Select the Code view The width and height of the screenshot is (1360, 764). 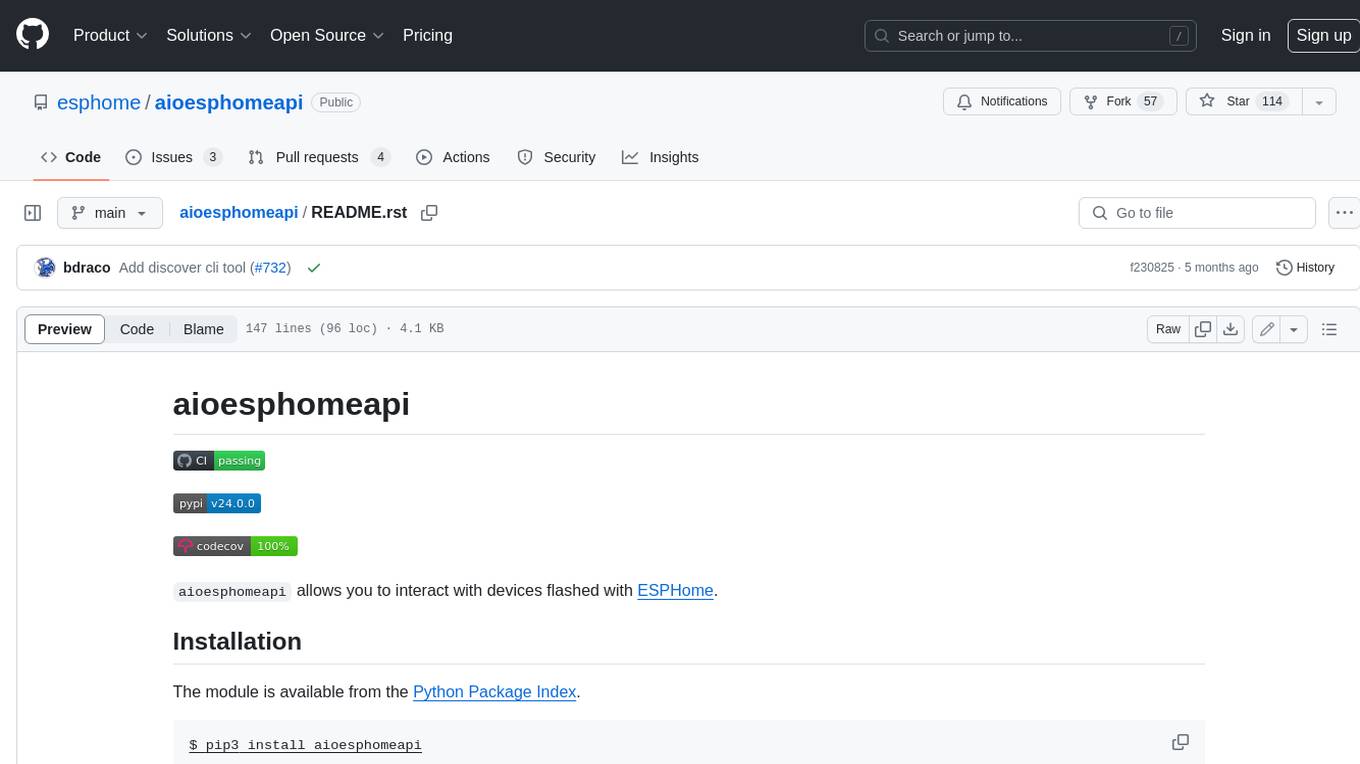click(137, 329)
